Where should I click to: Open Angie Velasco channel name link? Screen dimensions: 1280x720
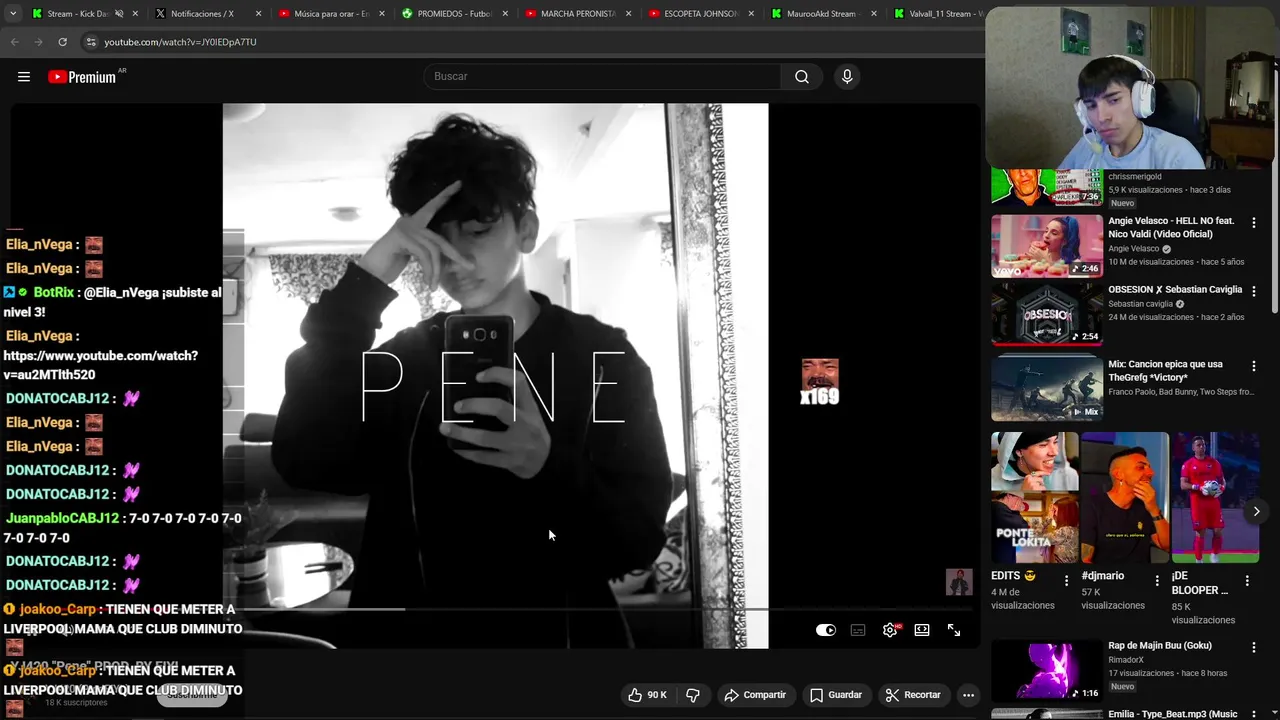(1133, 249)
